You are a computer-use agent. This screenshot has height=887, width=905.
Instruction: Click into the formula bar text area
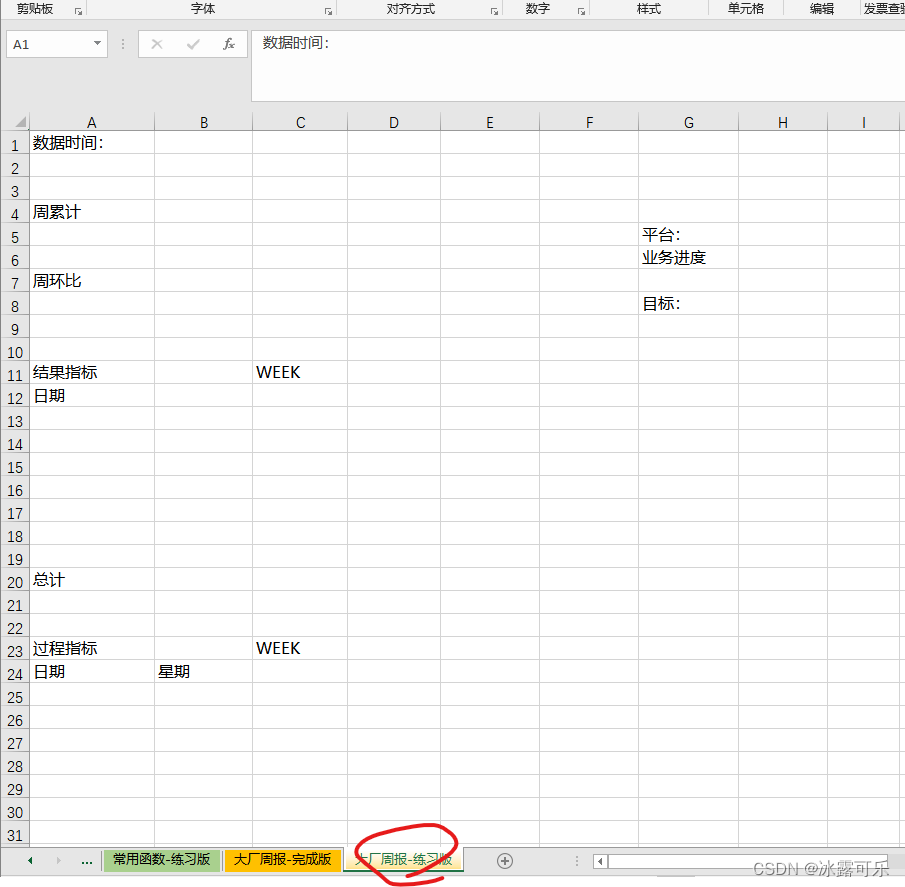(578, 66)
